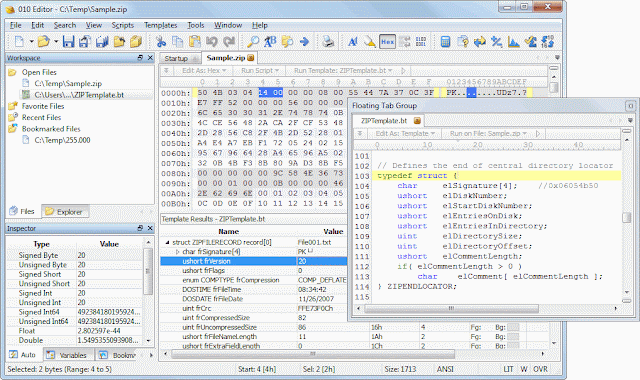Click the floating window horizontal scrollbar

(451, 309)
